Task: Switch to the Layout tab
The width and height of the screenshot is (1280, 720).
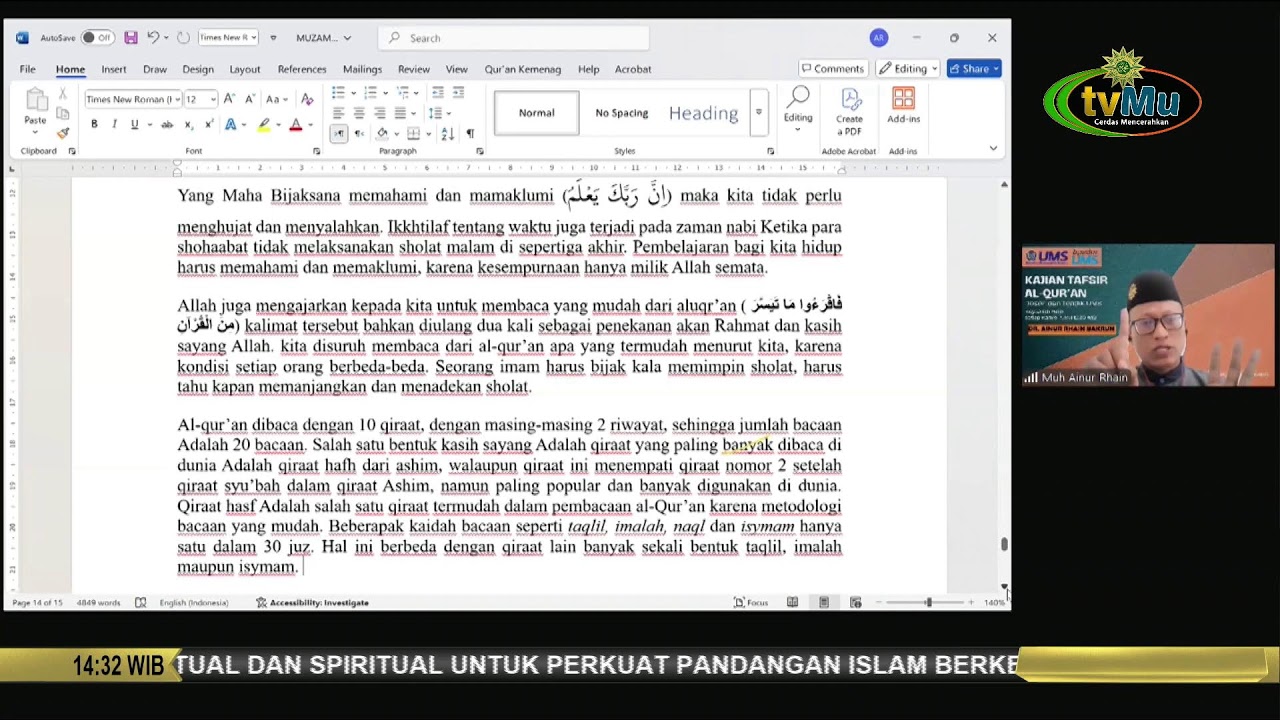Action: [x=245, y=69]
